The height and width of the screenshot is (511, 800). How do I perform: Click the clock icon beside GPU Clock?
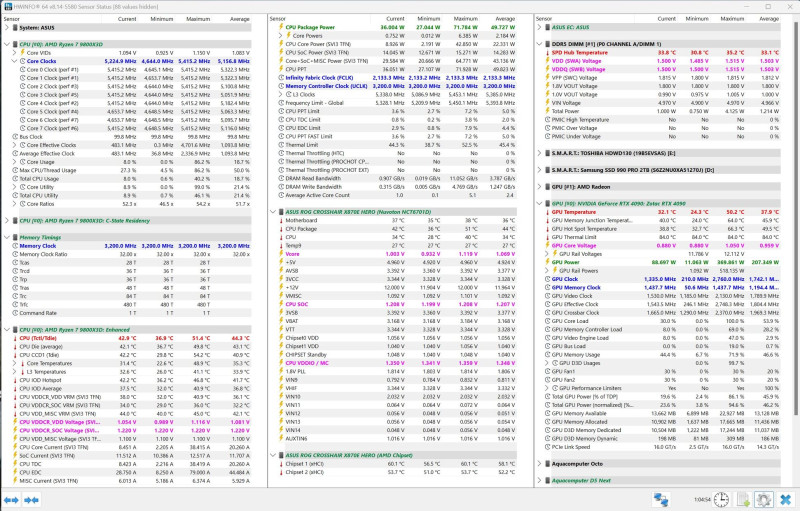[x=547, y=279]
